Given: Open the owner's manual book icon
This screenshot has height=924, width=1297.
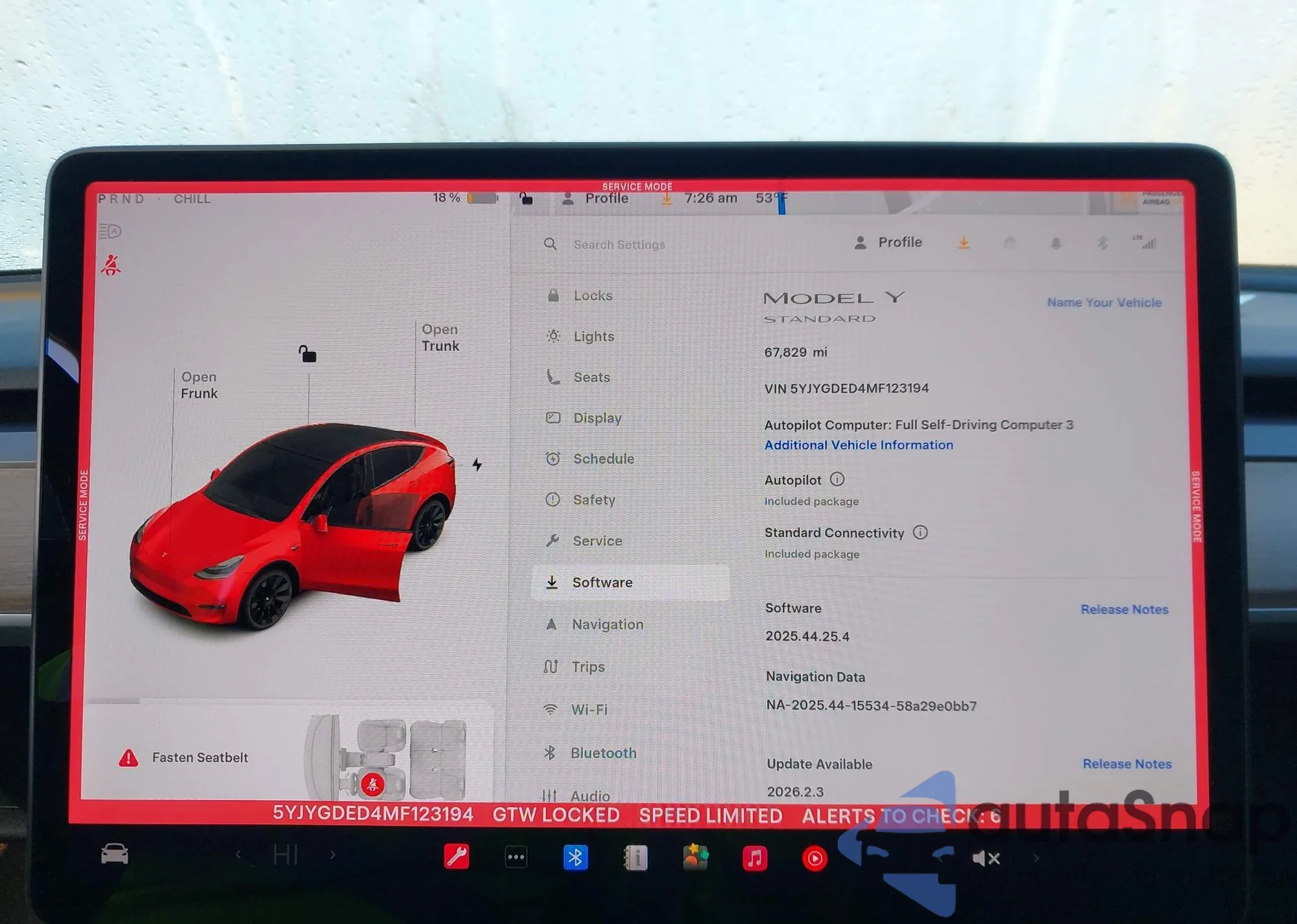Looking at the screenshot, I should [635, 858].
